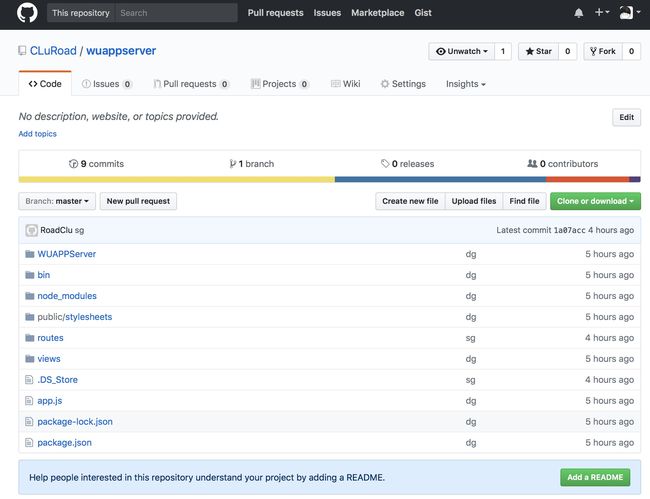Click red segment of language bar

pos(587,179)
